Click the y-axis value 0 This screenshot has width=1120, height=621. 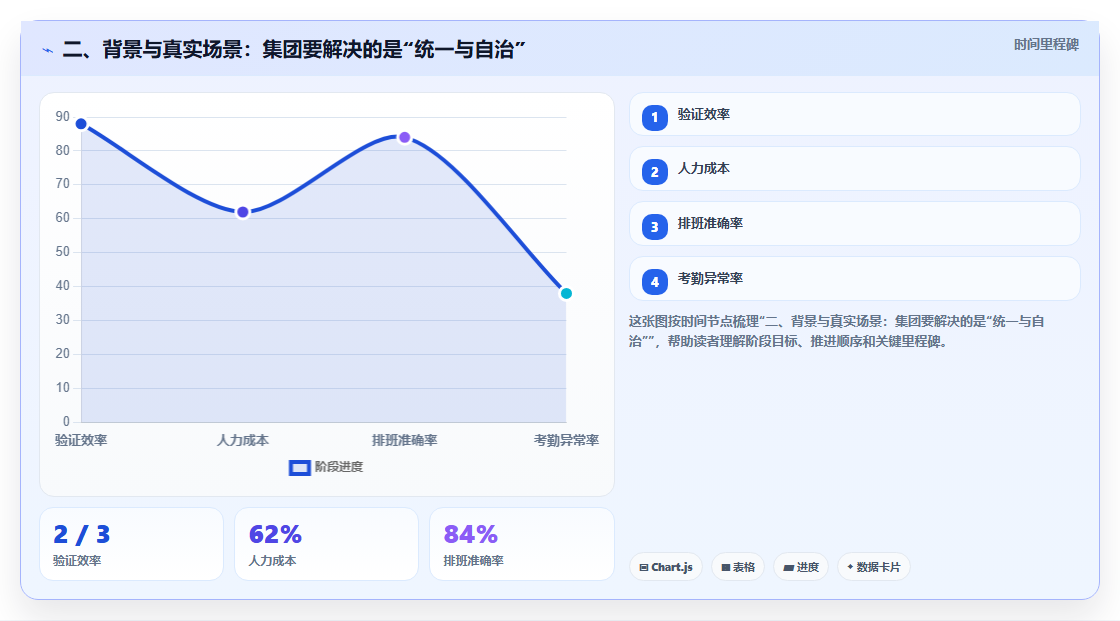66,421
